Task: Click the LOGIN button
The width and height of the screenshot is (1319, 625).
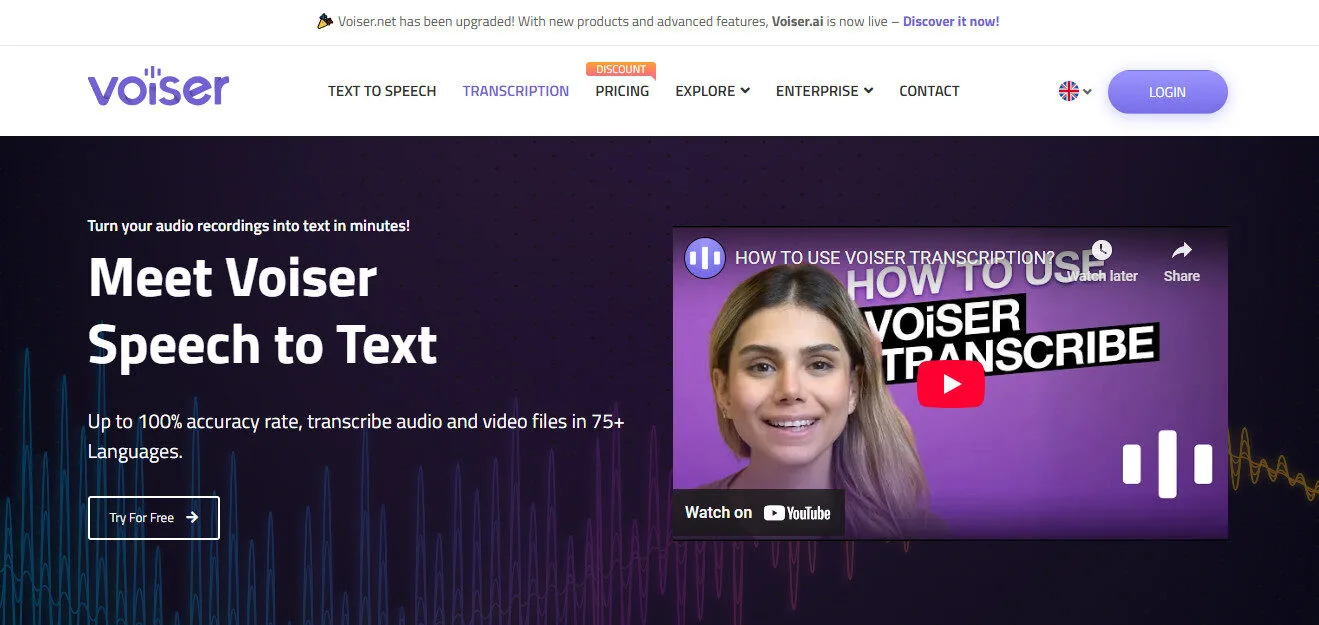Action: click(x=1167, y=91)
